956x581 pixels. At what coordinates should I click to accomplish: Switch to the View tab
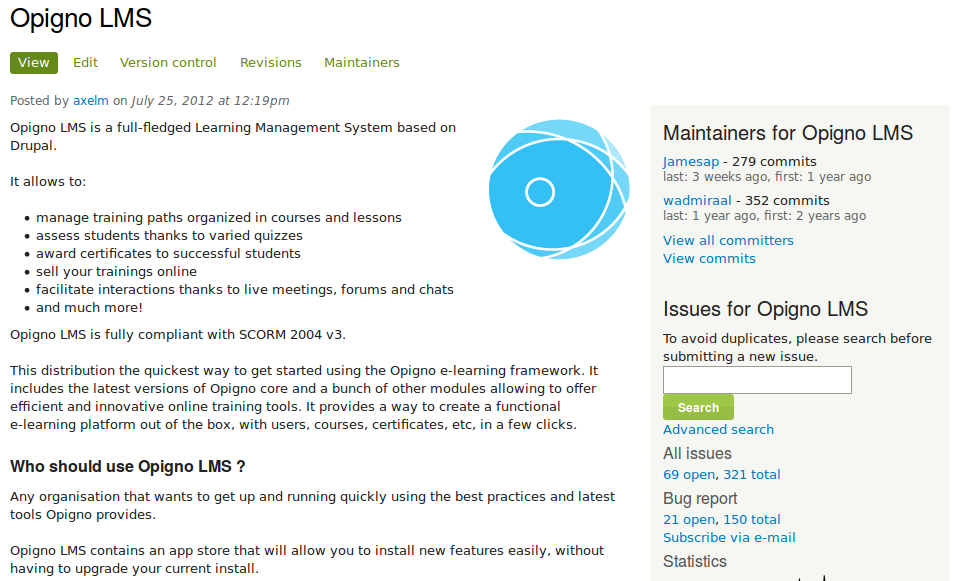coord(34,63)
